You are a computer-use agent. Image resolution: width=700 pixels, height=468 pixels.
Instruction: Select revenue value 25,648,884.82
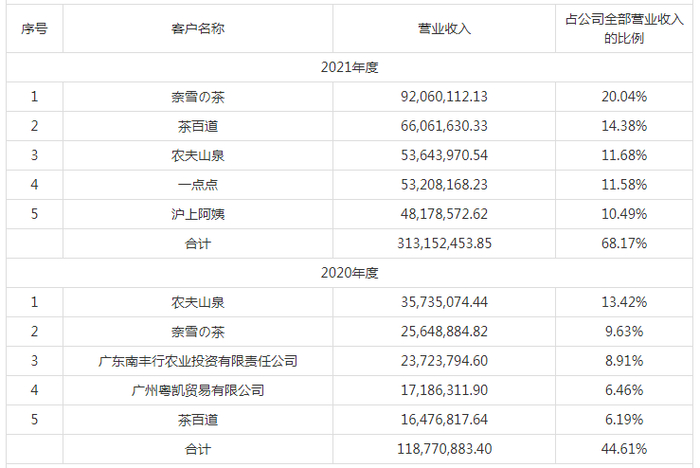pyautogui.click(x=444, y=332)
